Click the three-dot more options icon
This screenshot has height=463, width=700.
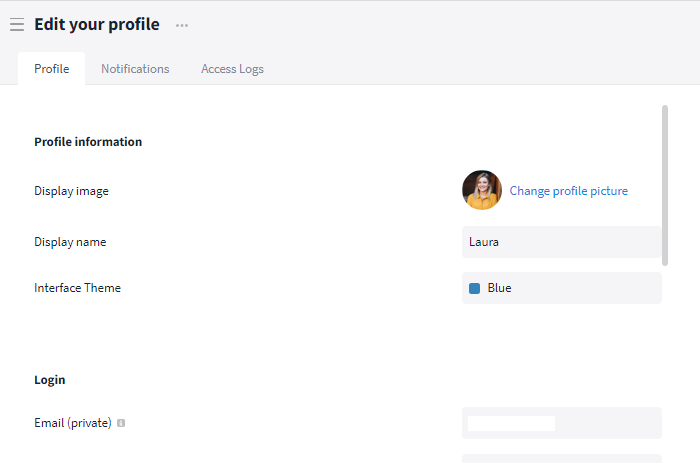(x=181, y=25)
